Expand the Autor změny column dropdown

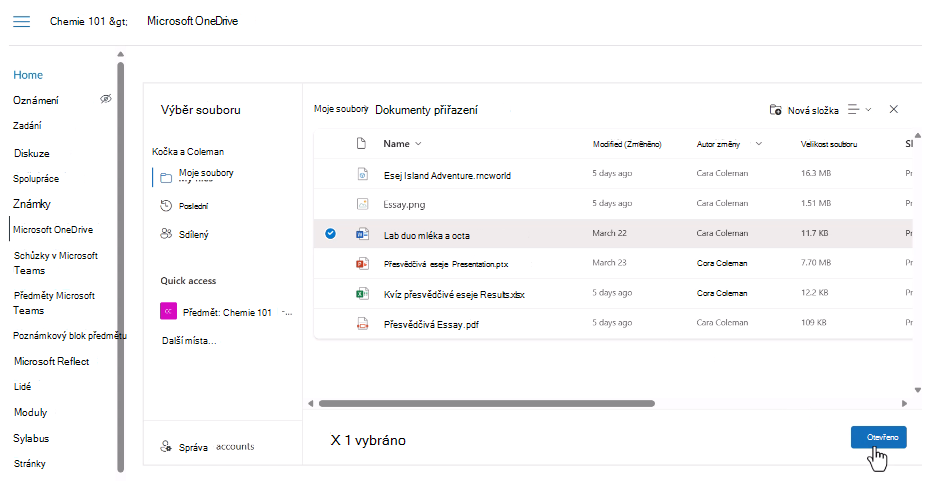click(x=759, y=144)
